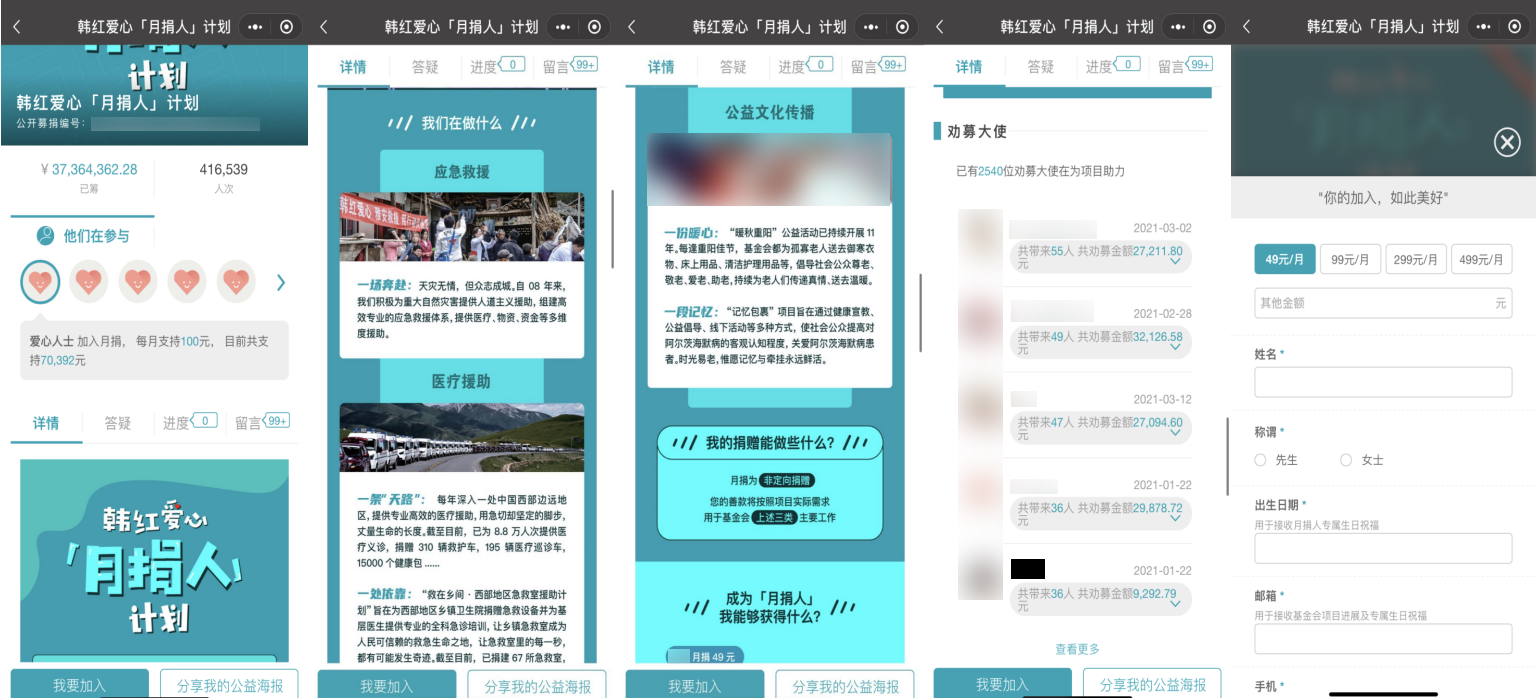The width and height of the screenshot is (1536, 698).
Task: Tap 我要加入 on the 劝募大使 screen
Action: click(1002, 685)
